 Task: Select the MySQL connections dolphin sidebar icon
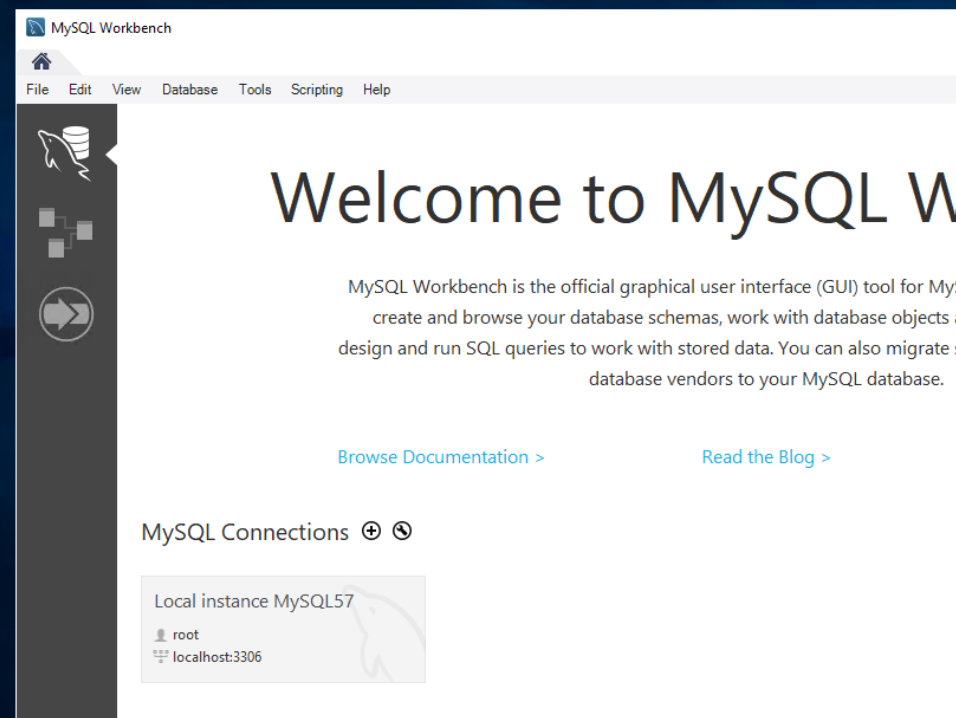pyautogui.click(x=65, y=153)
